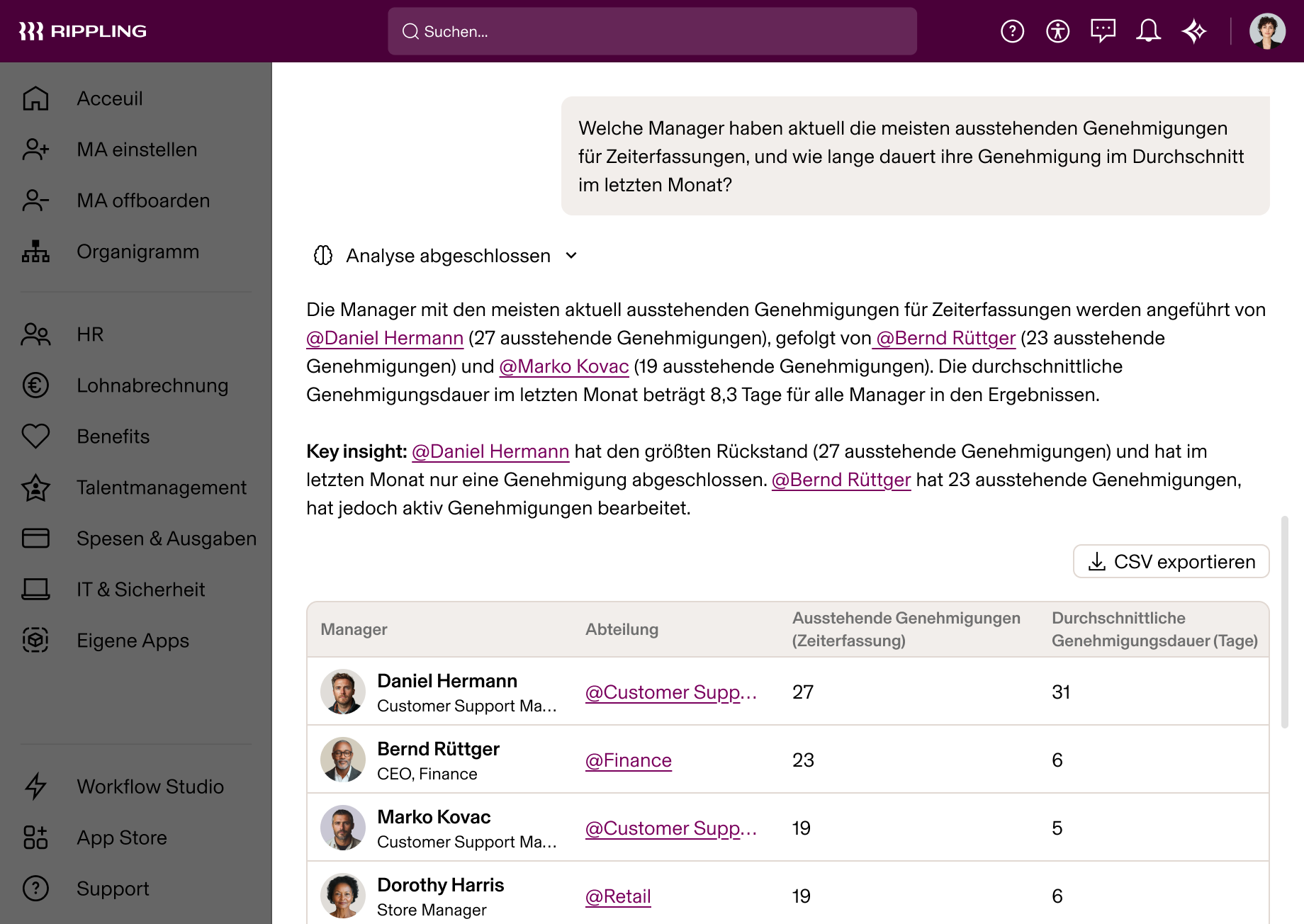
Task: Select the MA einstellen person-add icon
Action: (35, 150)
